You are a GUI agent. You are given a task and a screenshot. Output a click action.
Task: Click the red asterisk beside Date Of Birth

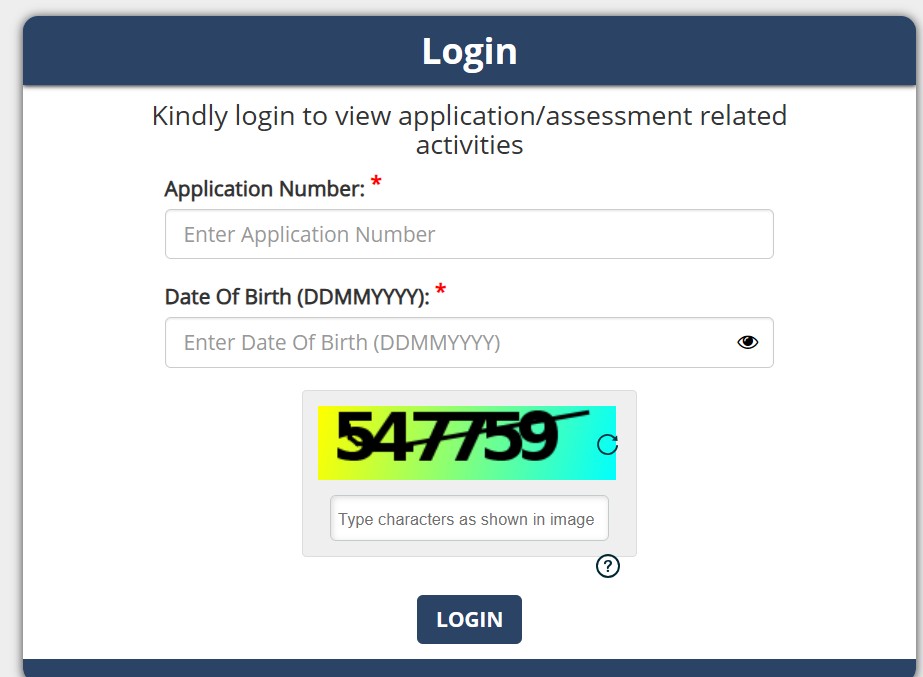(x=440, y=291)
